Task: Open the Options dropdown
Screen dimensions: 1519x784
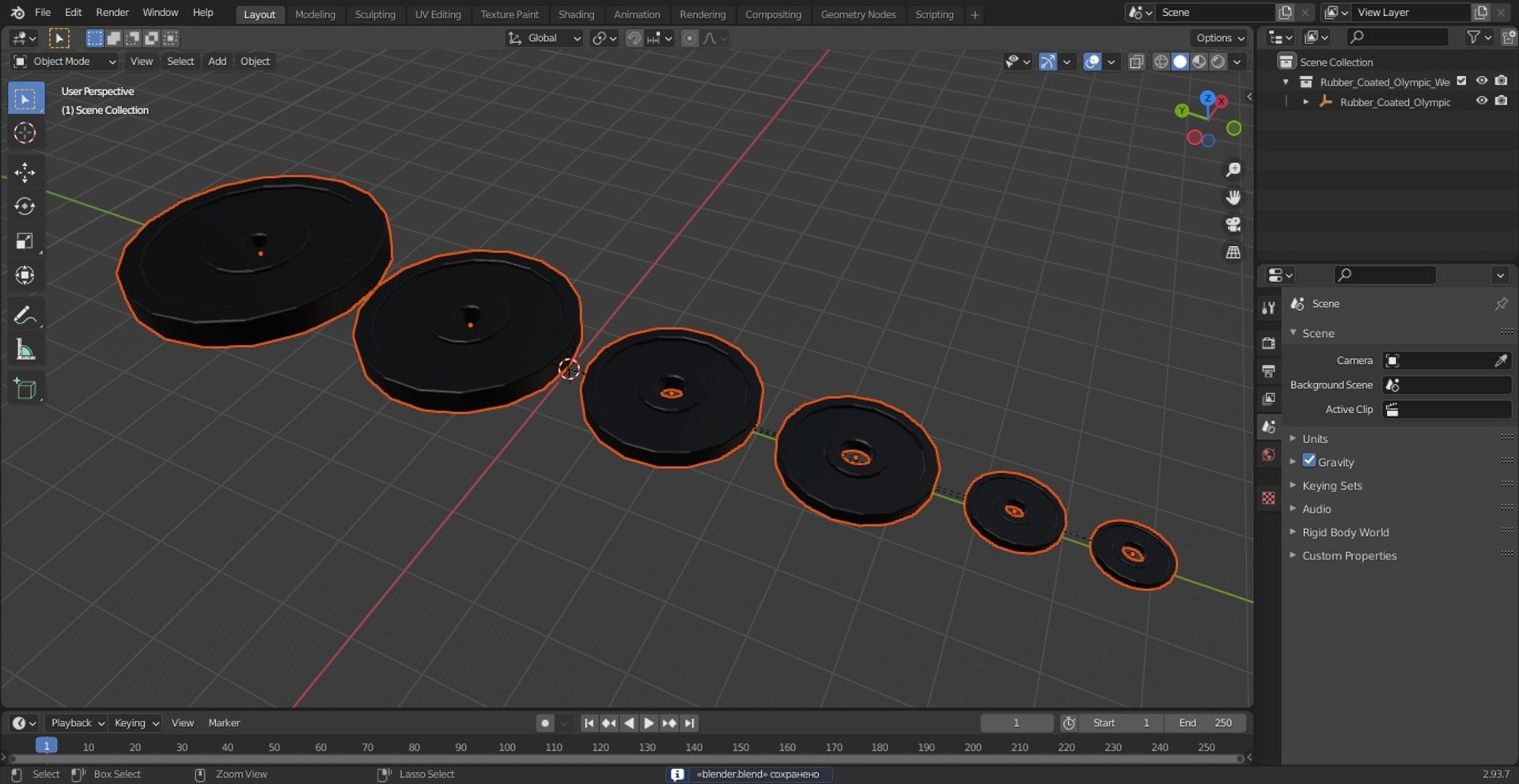Action: 1219,38
